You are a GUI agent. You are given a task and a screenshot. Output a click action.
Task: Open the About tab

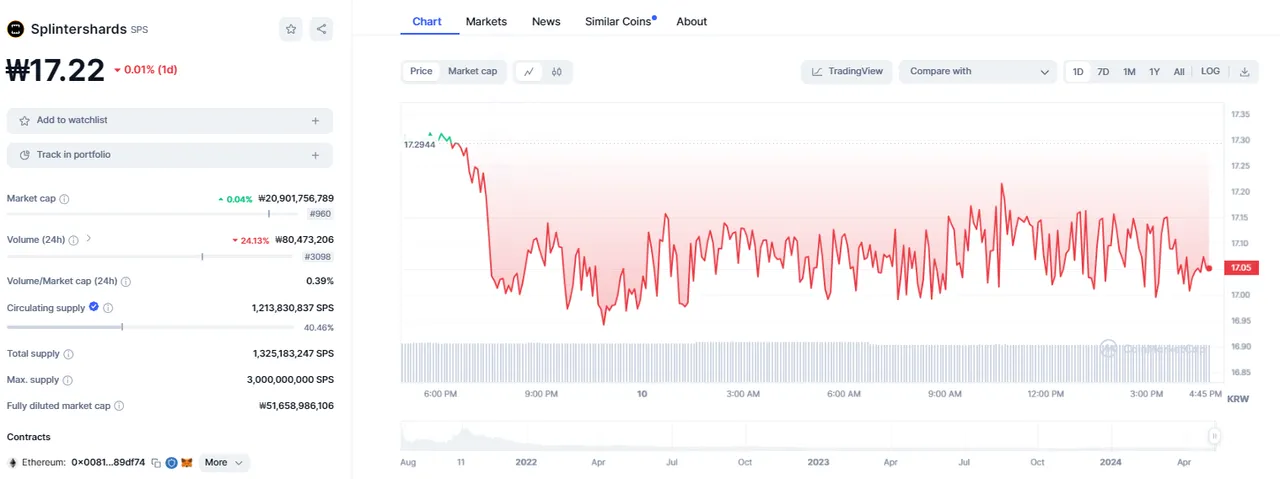point(691,21)
